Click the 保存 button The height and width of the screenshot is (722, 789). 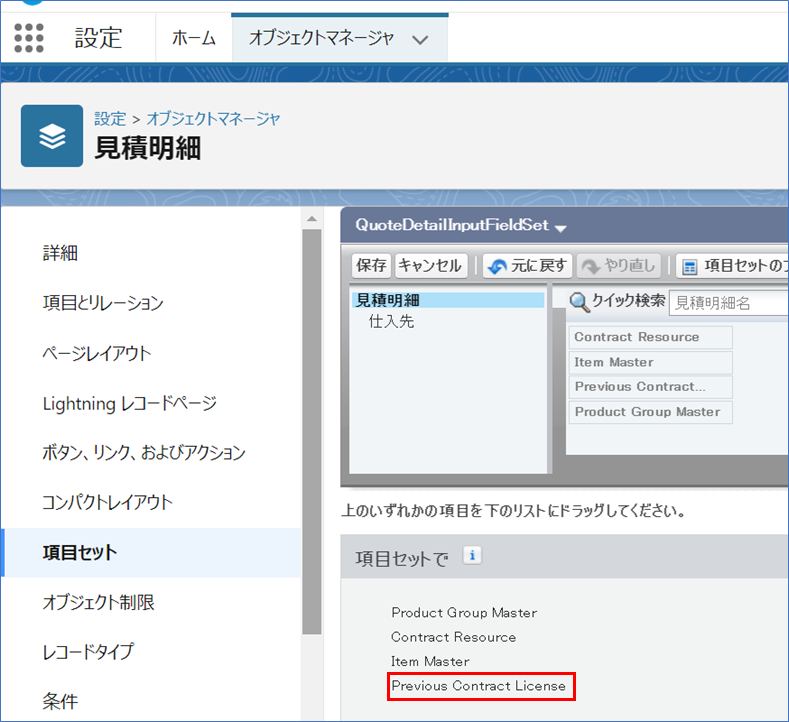[371, 266]
